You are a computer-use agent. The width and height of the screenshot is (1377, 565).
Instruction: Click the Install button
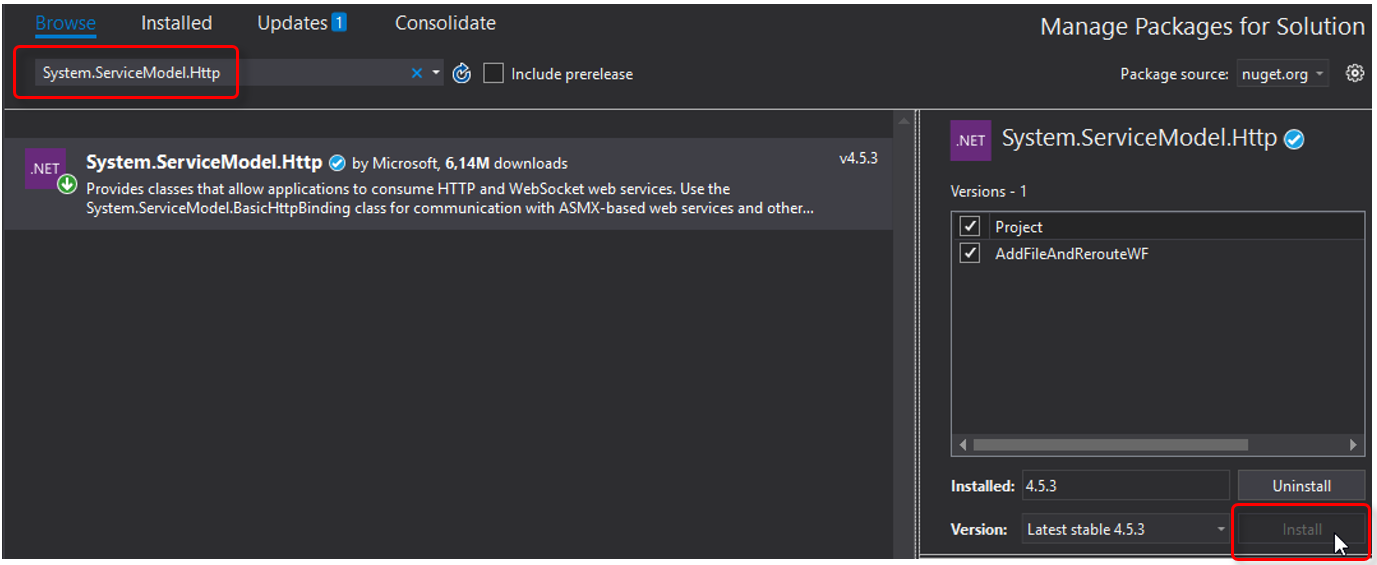coord(1301,530)
